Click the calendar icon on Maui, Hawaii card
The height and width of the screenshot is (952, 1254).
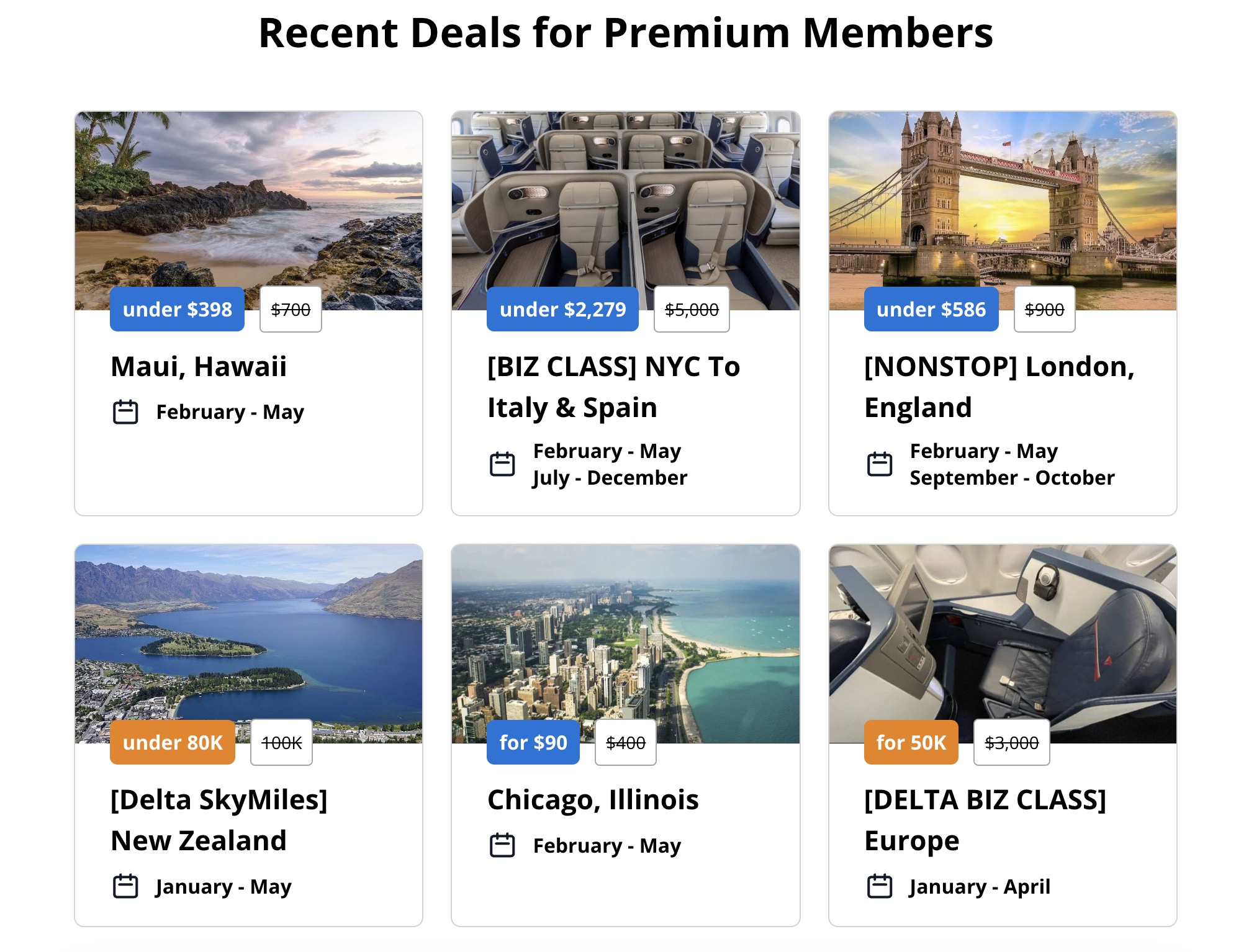126,411
